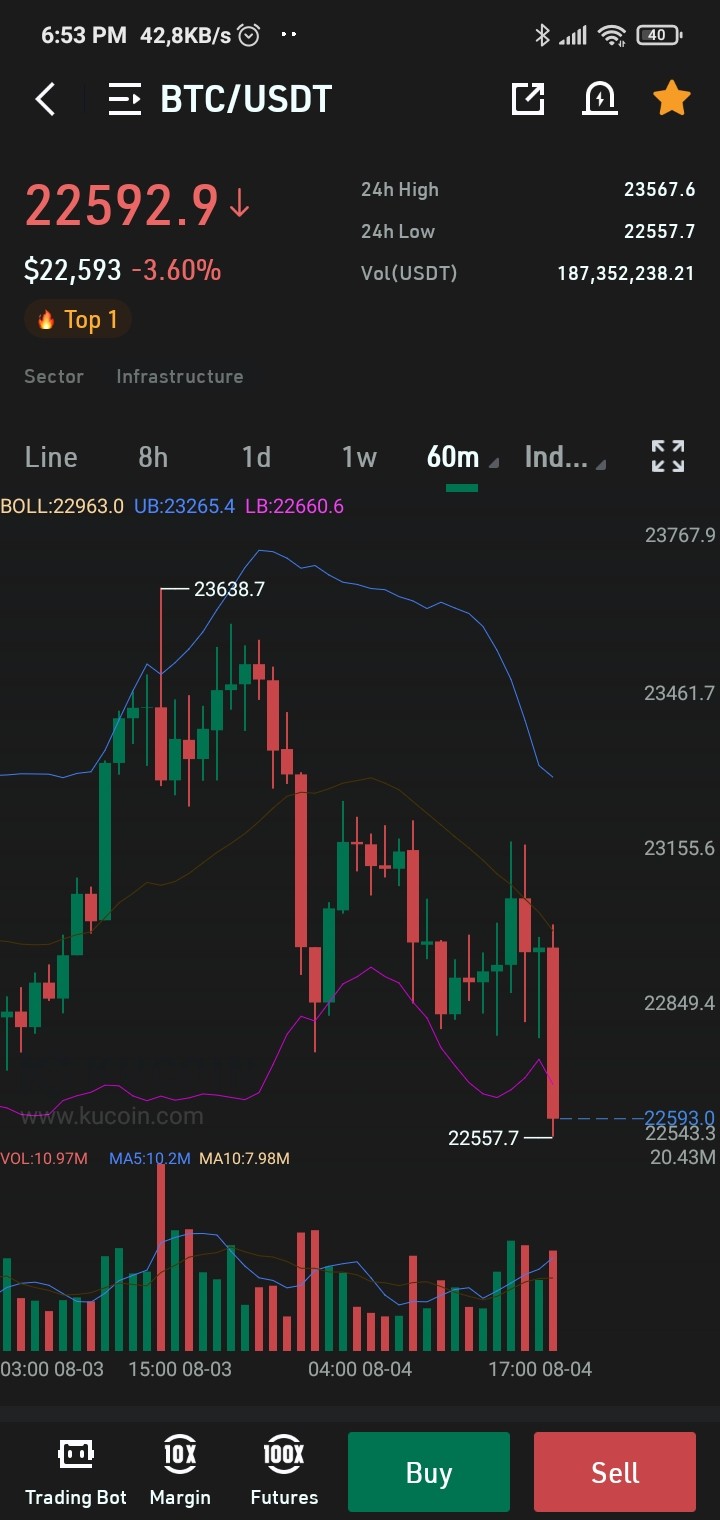The image size is (720, 1520).
Task: Open the Trading Bot icon
Action: [76, 1472]
